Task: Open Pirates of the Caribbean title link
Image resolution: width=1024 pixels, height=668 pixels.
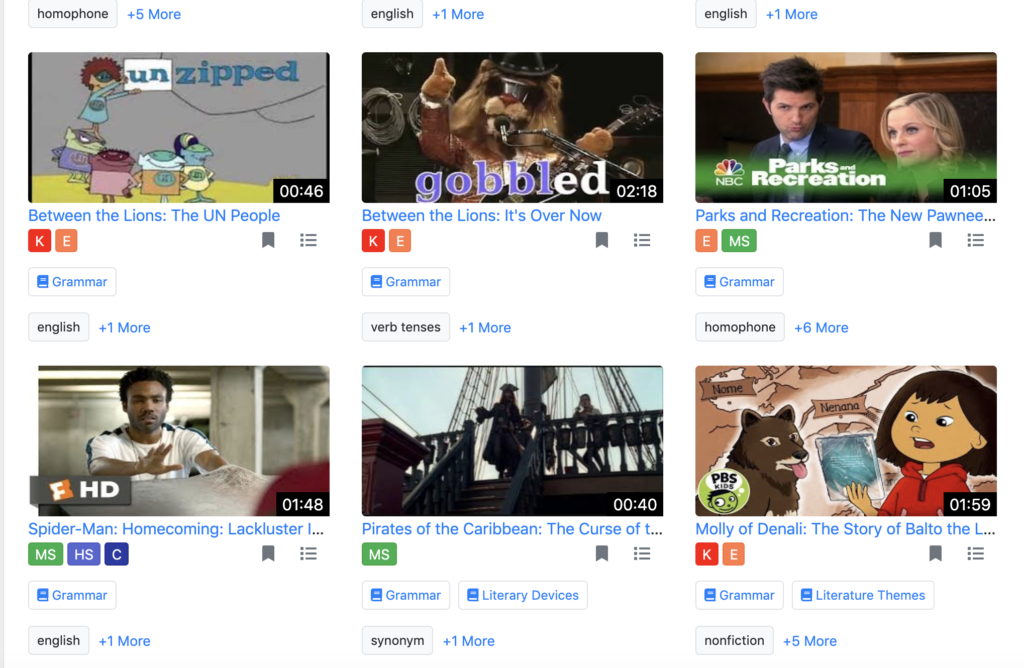Action: tap(512, 529)
